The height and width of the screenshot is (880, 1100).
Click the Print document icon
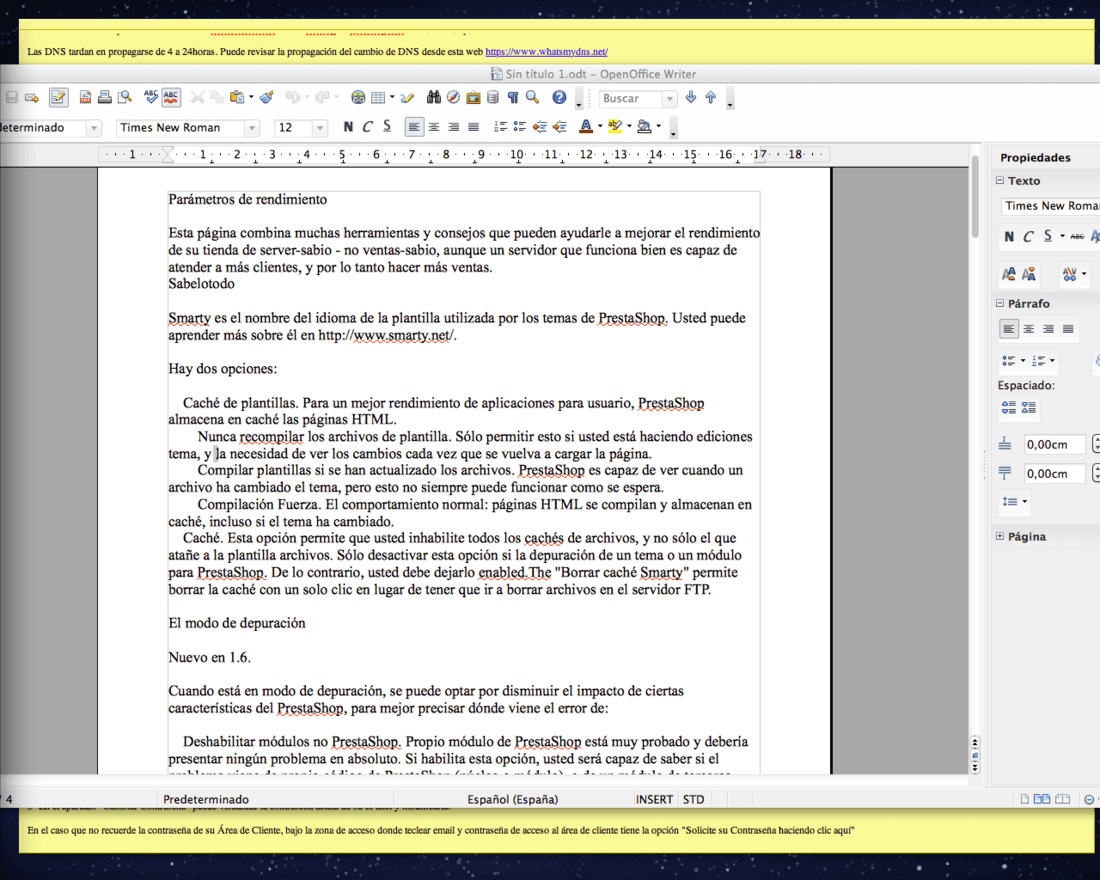(x=105, y=98)
